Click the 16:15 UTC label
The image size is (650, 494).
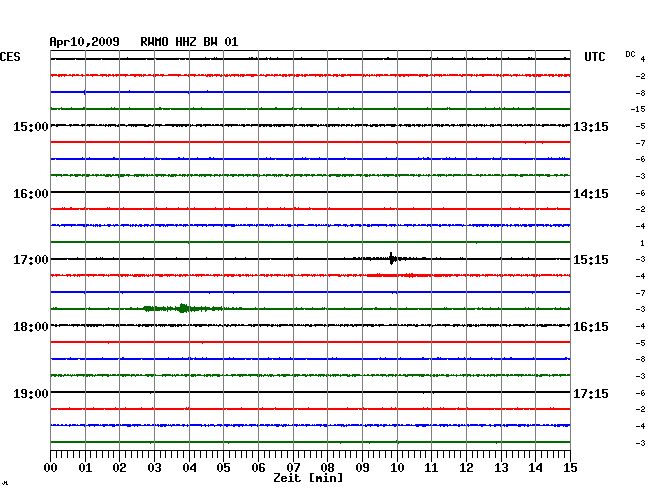pyautogui.click(x=591, y=327)
